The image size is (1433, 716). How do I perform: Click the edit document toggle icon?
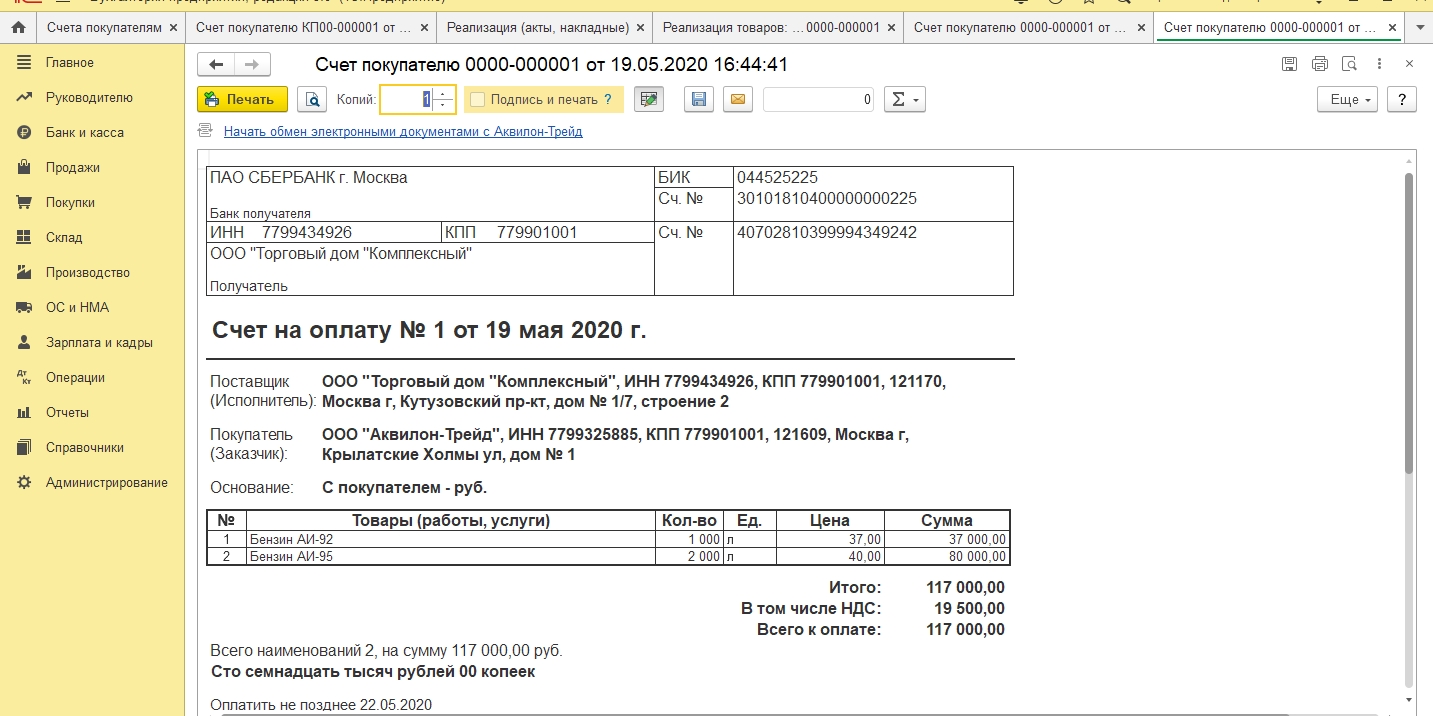649,100
